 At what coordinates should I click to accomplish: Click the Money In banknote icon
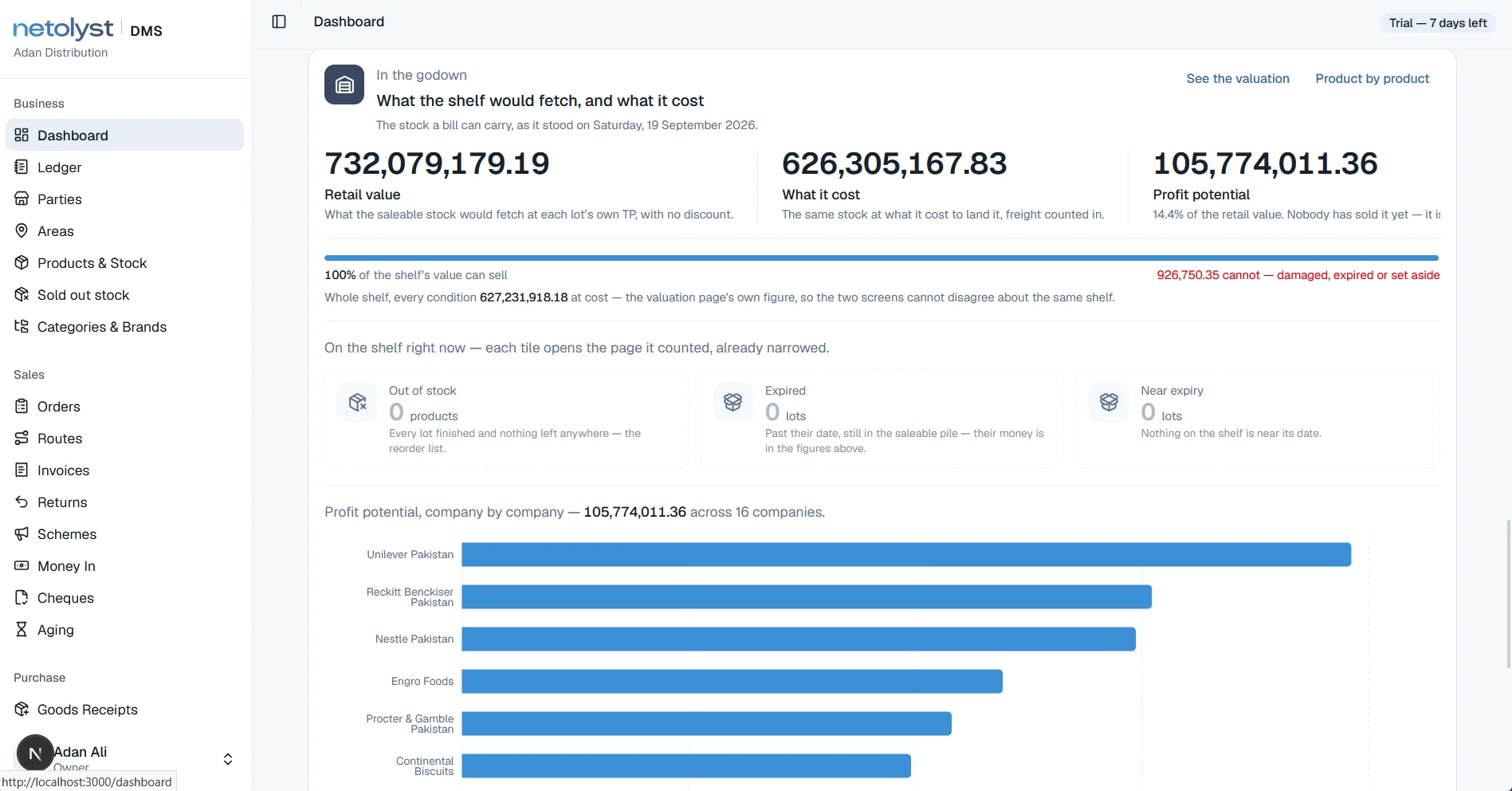22,565
